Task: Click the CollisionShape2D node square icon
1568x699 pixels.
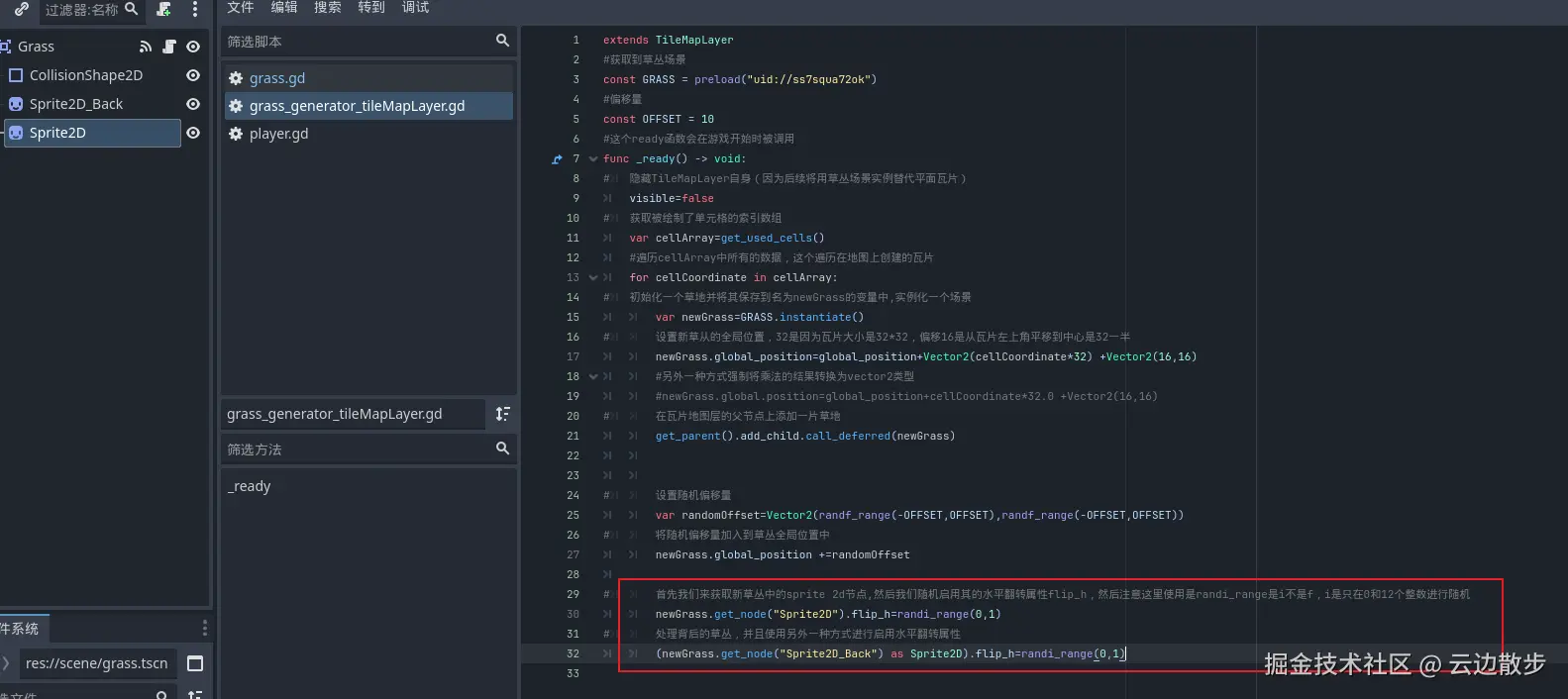Action: coord(16,75)
